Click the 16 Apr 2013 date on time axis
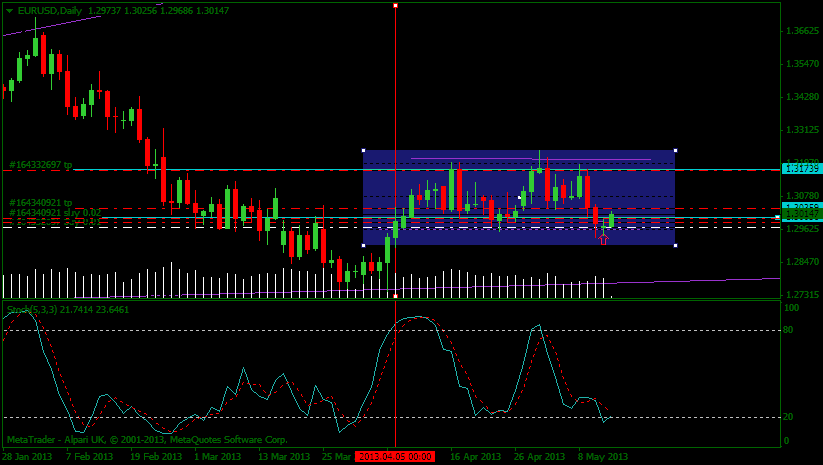Screen dimensions: 823x465 click(475, 456)
